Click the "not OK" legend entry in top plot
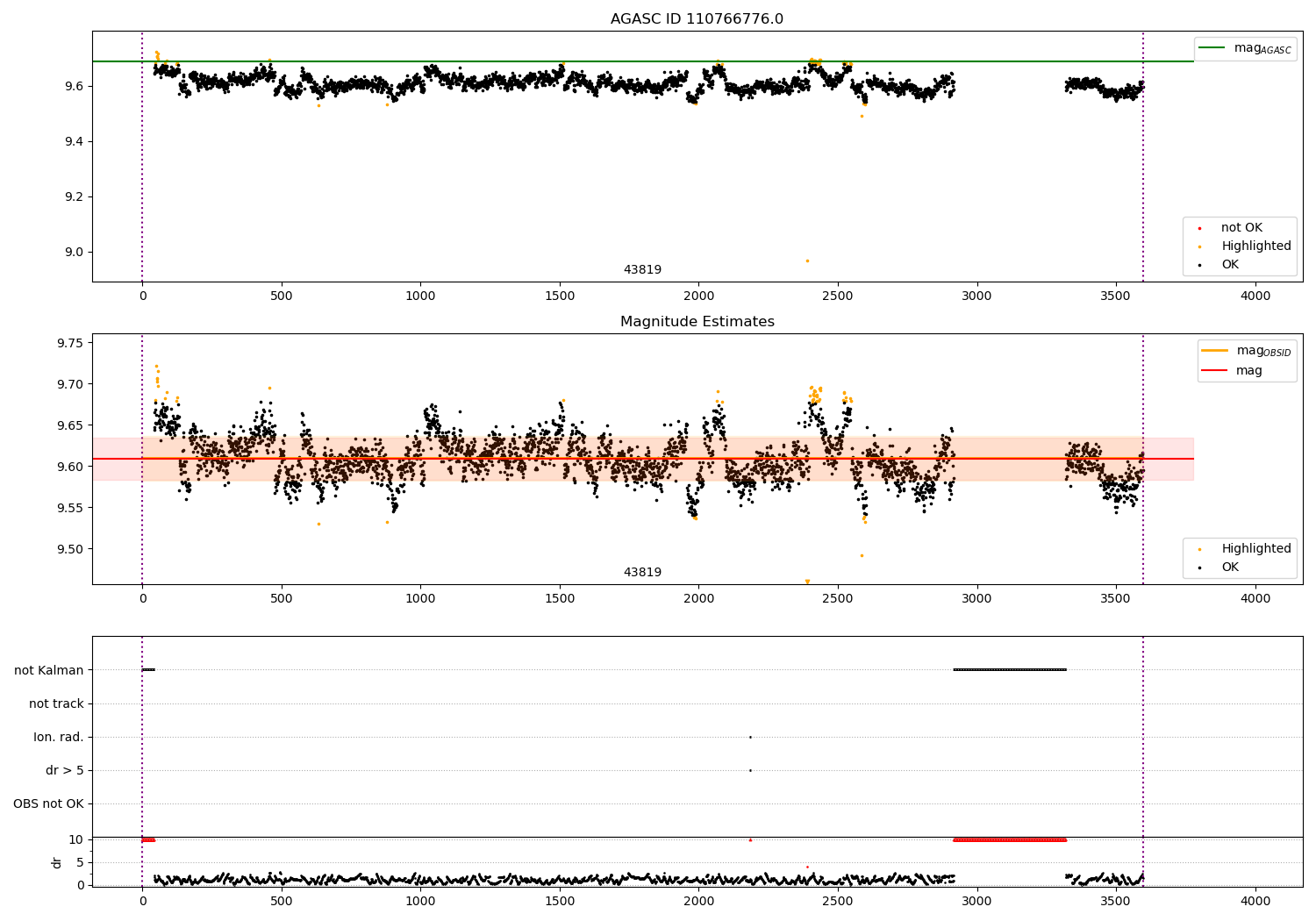Image resolution: width=1316 pixels, height=921 pixels. pos(1241,228)
